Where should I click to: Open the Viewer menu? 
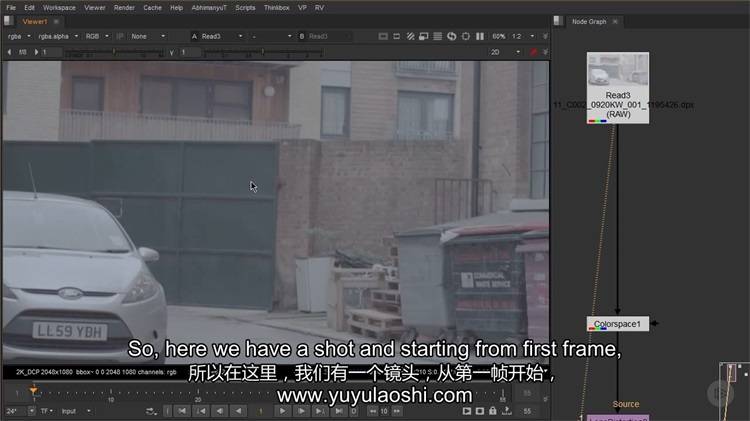coord(95,8)
